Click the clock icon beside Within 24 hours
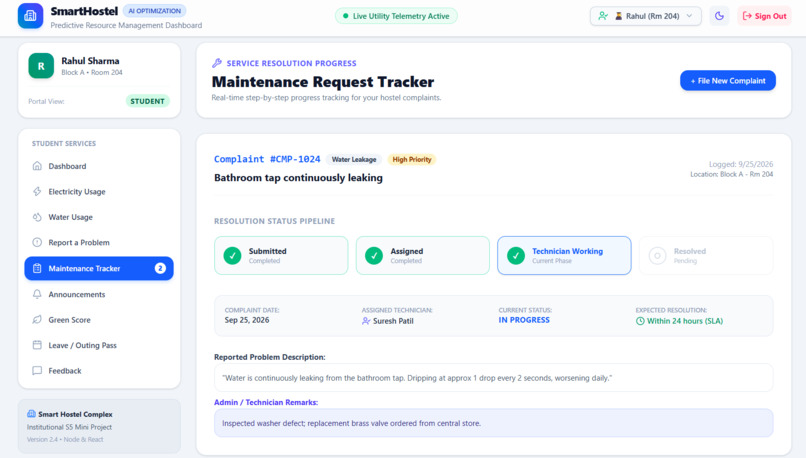 (x=640, y=321)
